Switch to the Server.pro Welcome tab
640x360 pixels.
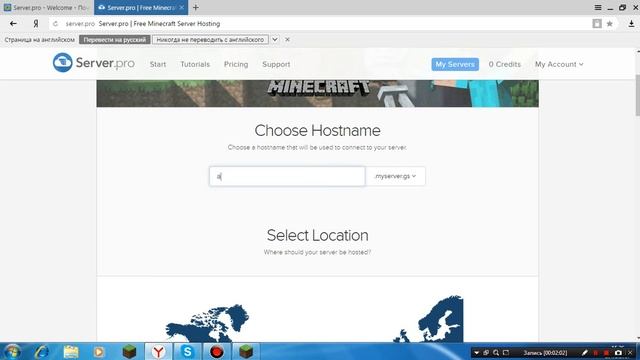tap(46, 7)
